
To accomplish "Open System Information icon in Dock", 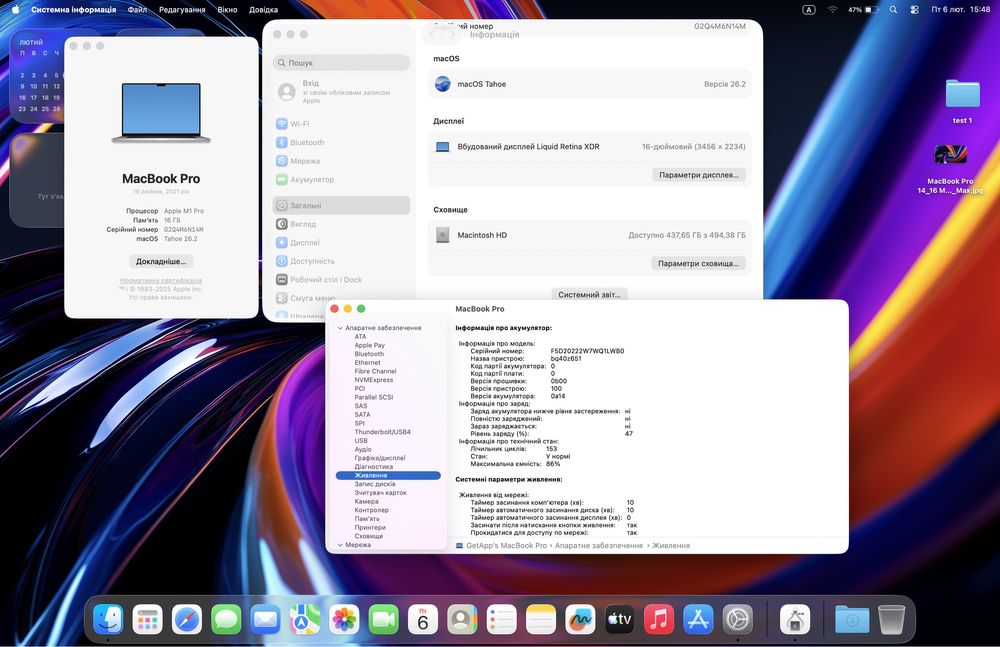I will (x=795, y=620).
